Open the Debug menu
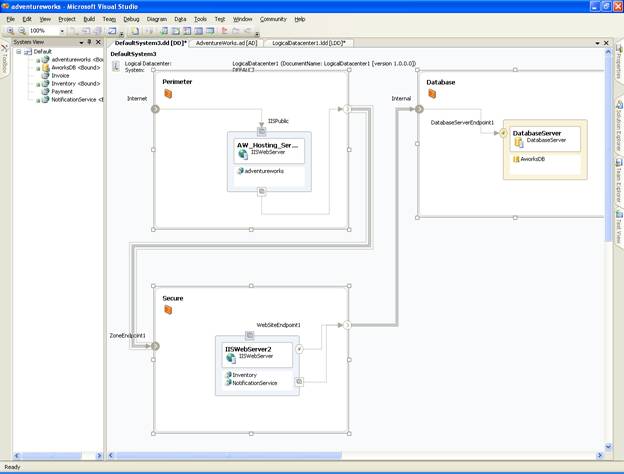This screenshot has height=474, width=624. (x=131, y=19)
